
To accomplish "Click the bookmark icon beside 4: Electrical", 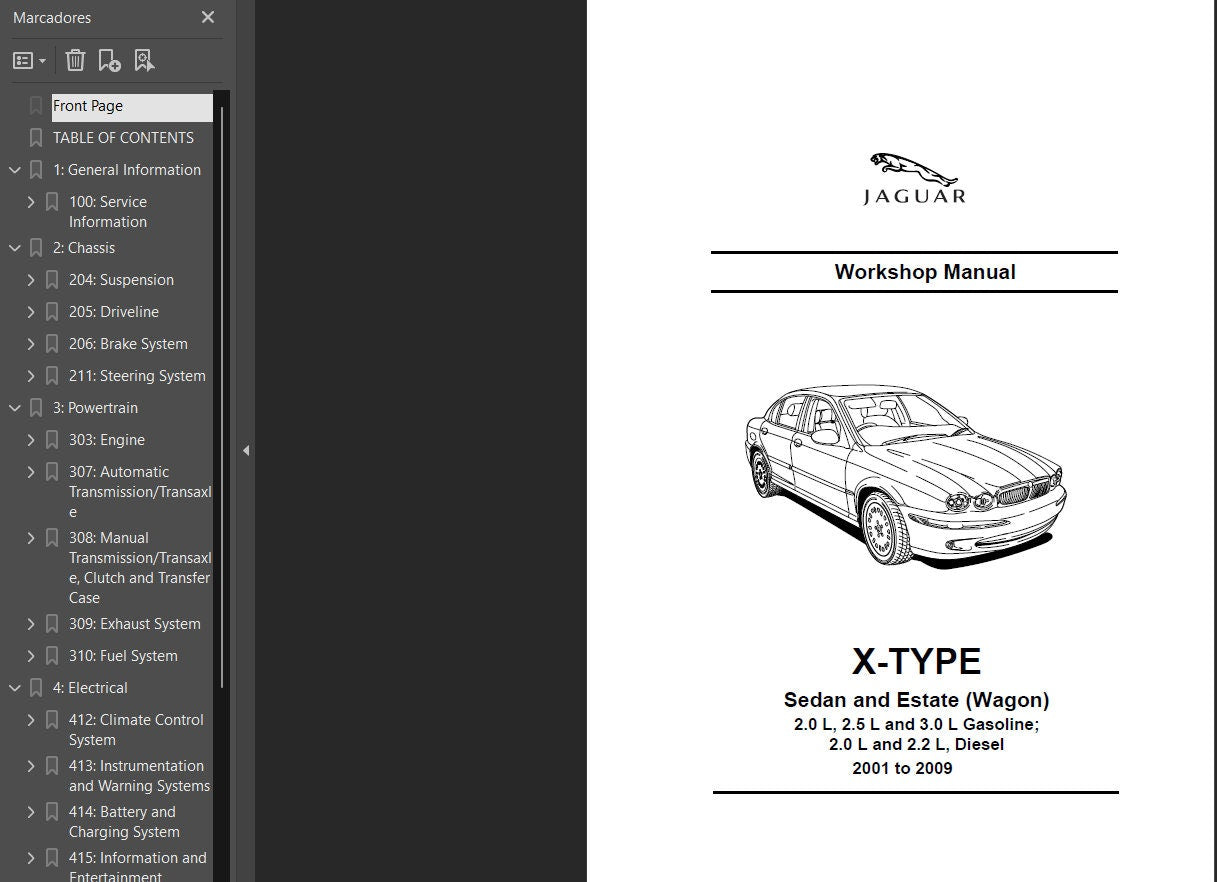I will click(36, 688).
